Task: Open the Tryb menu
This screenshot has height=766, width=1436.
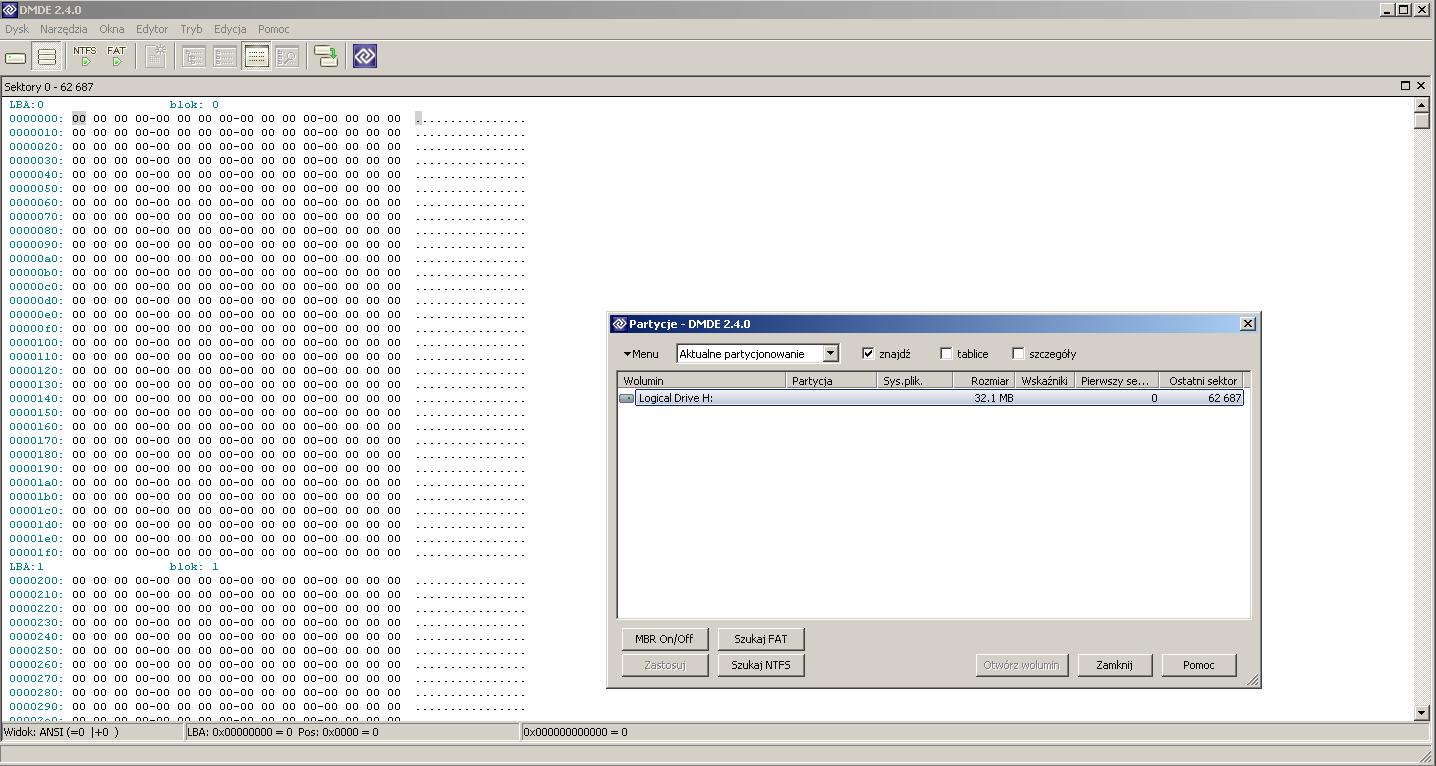Action: [x=191, y=29]
